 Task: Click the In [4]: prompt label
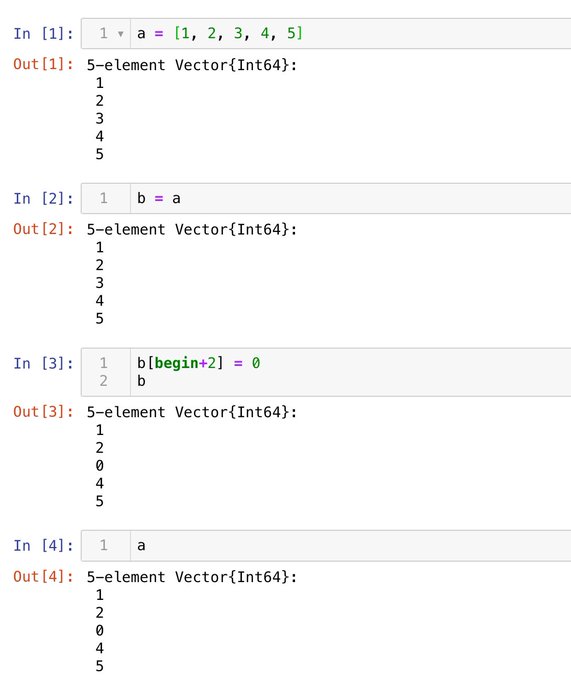coord(43,546)
